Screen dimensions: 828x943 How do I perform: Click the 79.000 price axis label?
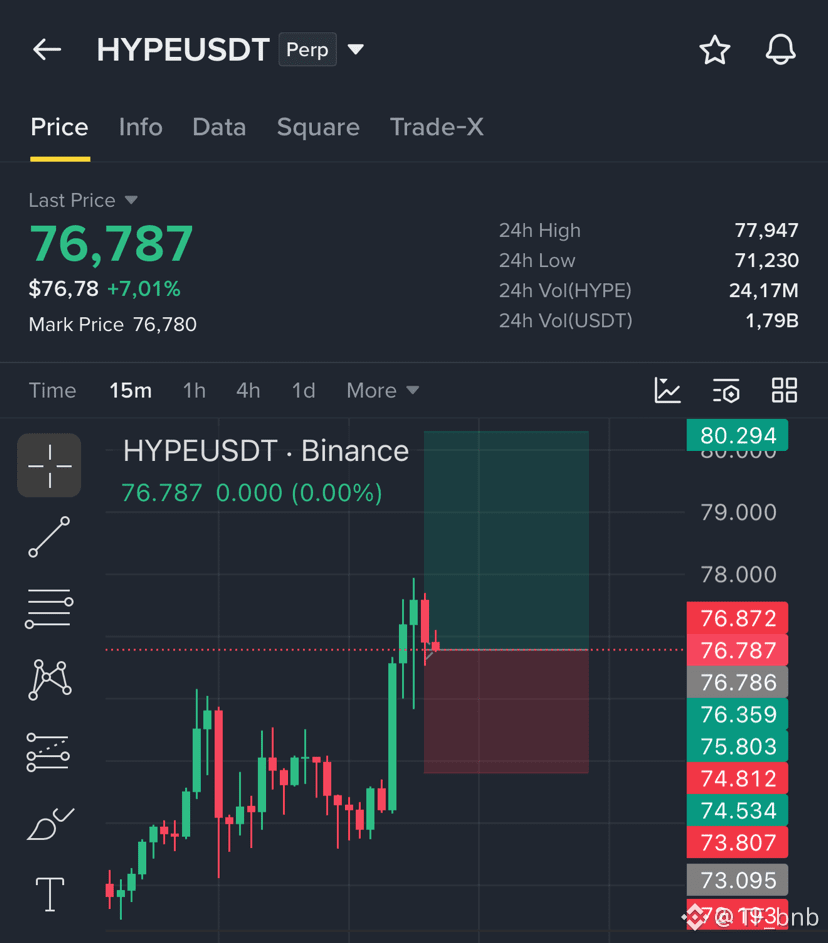pos(738,512)
